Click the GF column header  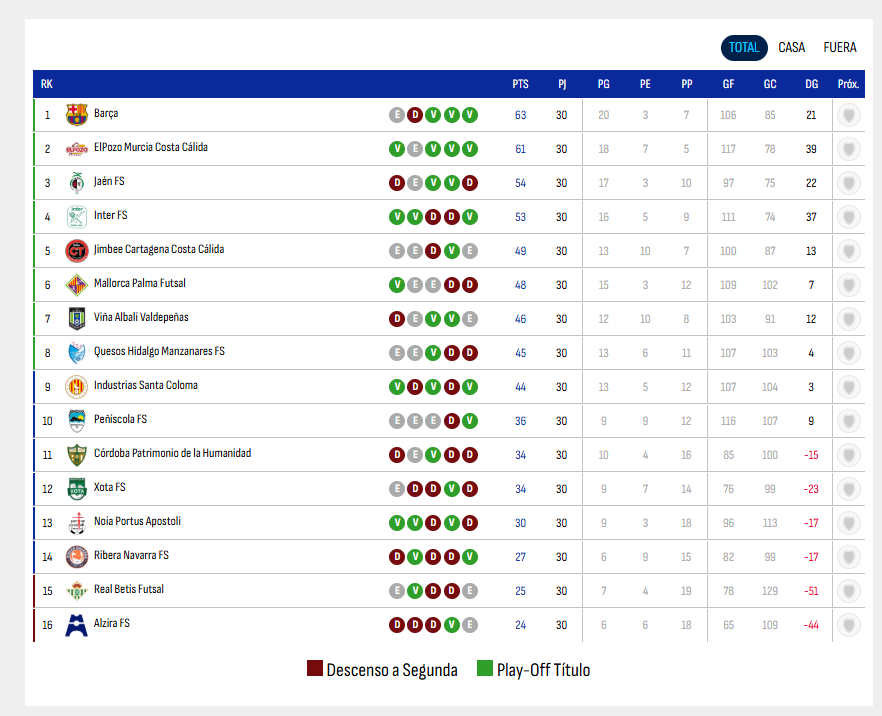pyautogui.click(x=728, y=84)
